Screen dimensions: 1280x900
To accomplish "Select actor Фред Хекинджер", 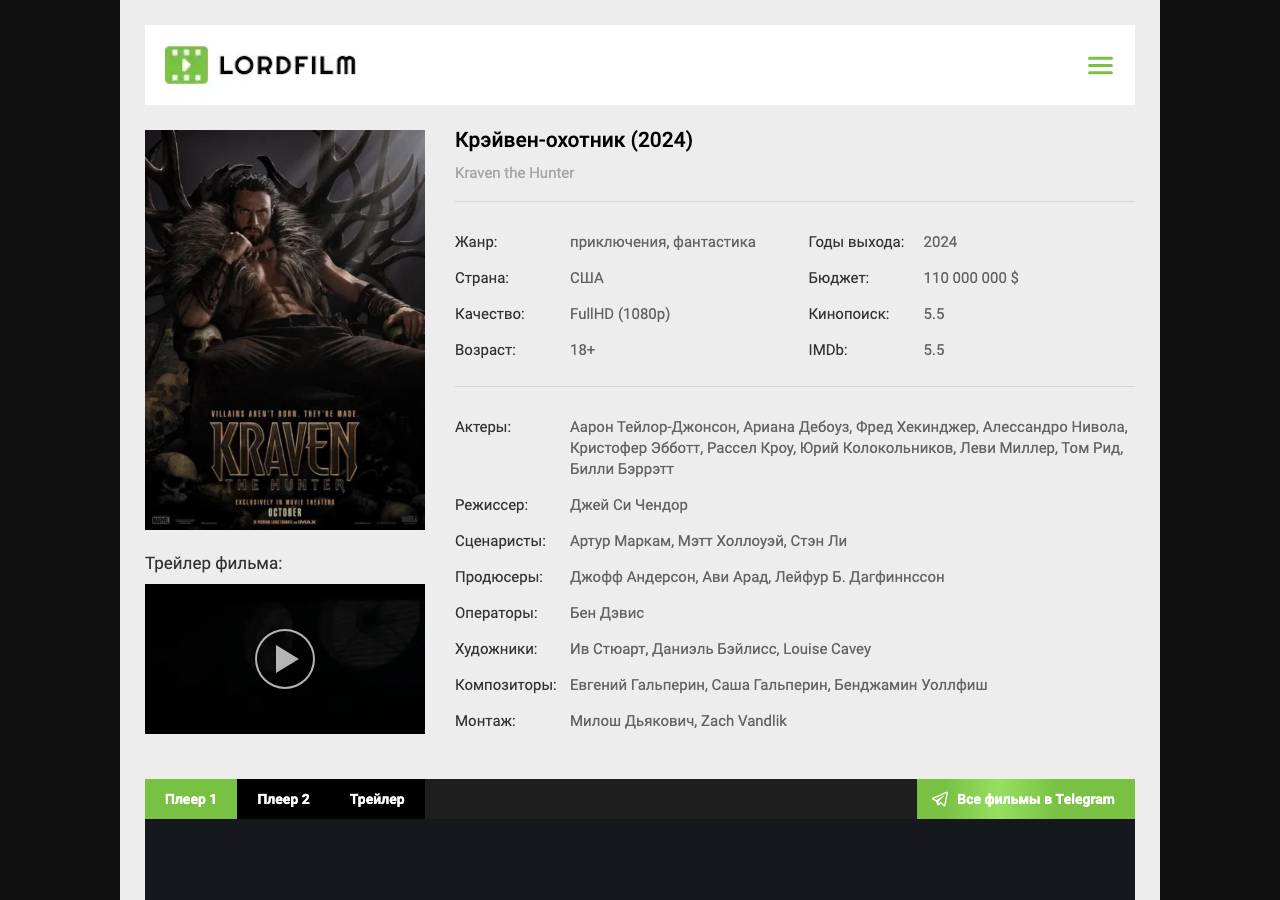I will click(915, 427).
